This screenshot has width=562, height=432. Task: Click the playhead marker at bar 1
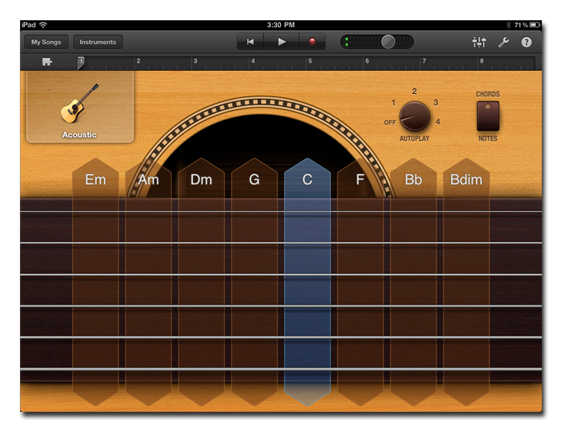(81, 62)
